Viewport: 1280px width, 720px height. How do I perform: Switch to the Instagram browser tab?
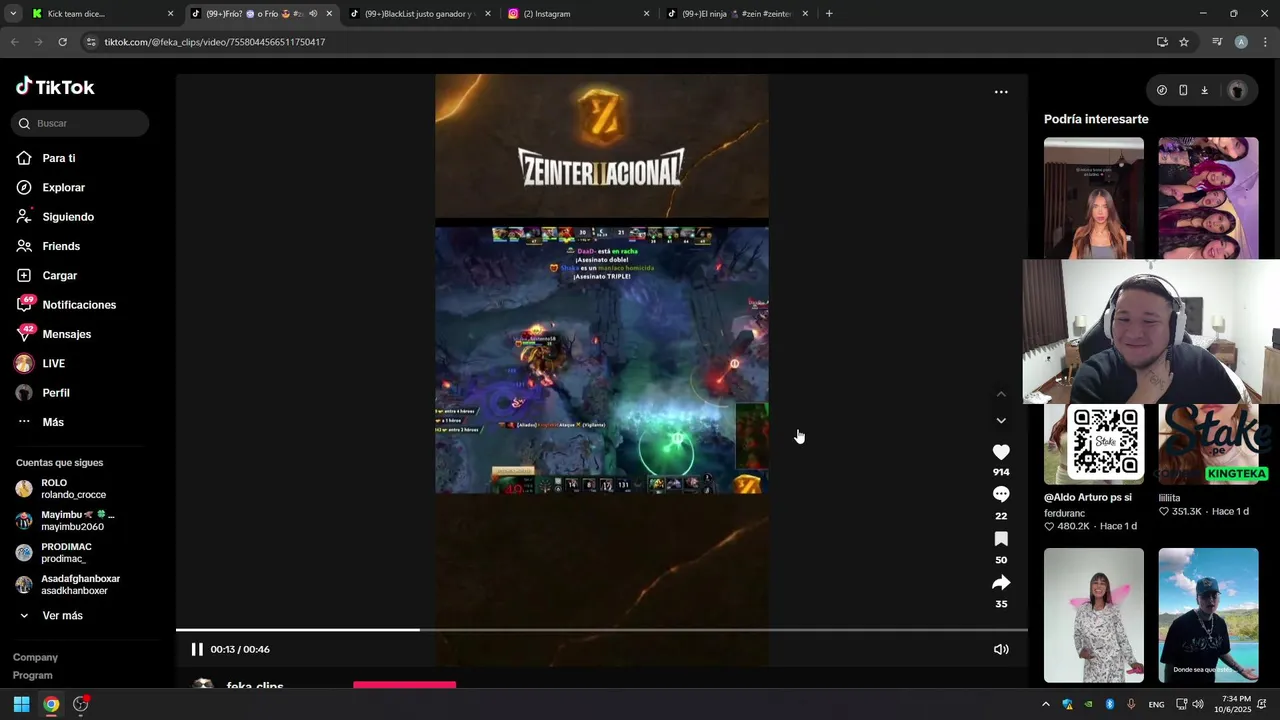578,14
